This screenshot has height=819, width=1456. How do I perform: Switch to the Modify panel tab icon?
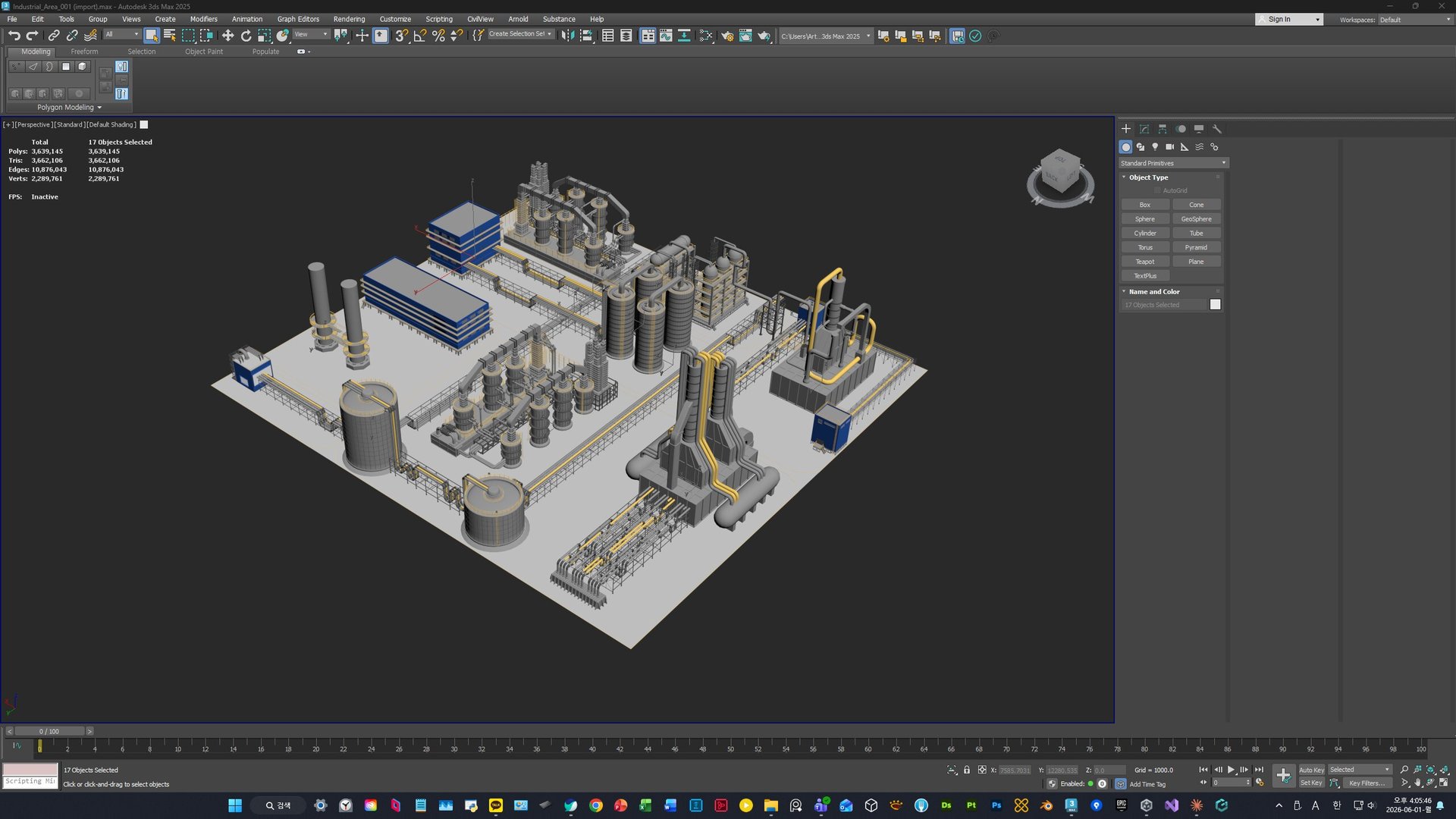[1144, 129]
